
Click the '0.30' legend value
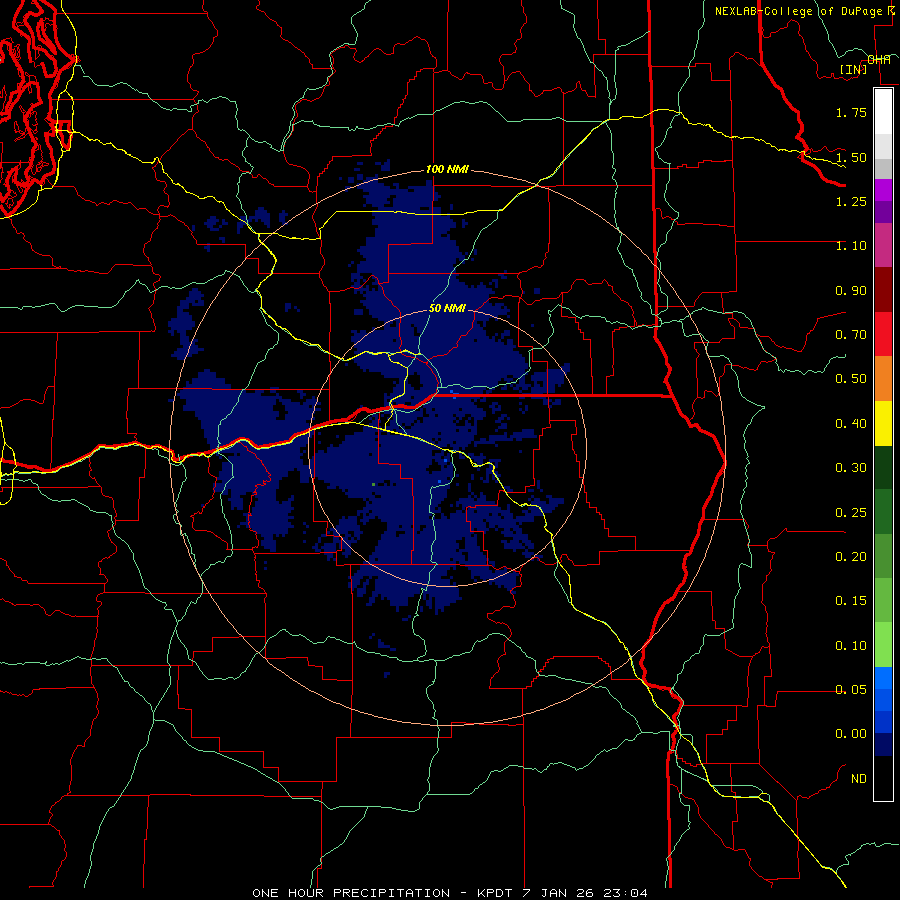(x=851, y=468)
